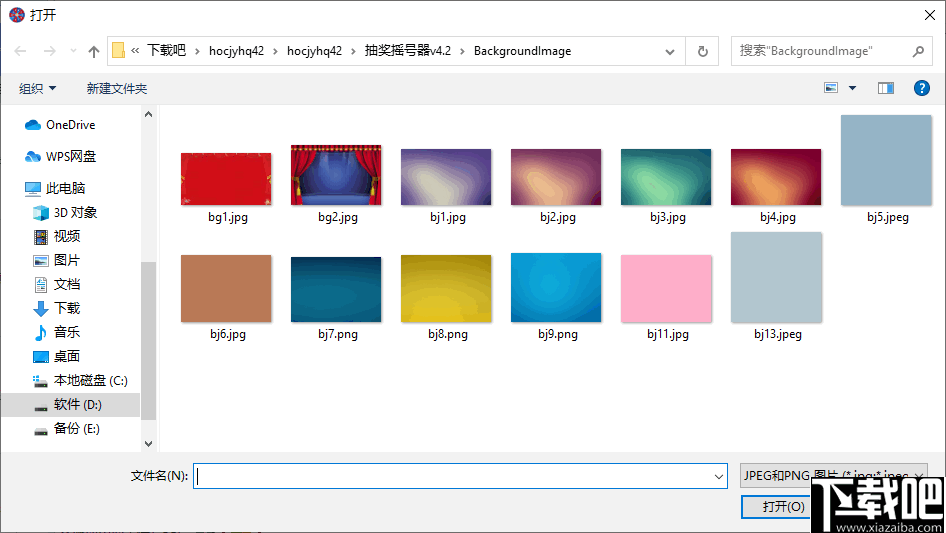
Task: Select bg2.jpg stage curtain thumbnail
Action: [x=336, y=175]
